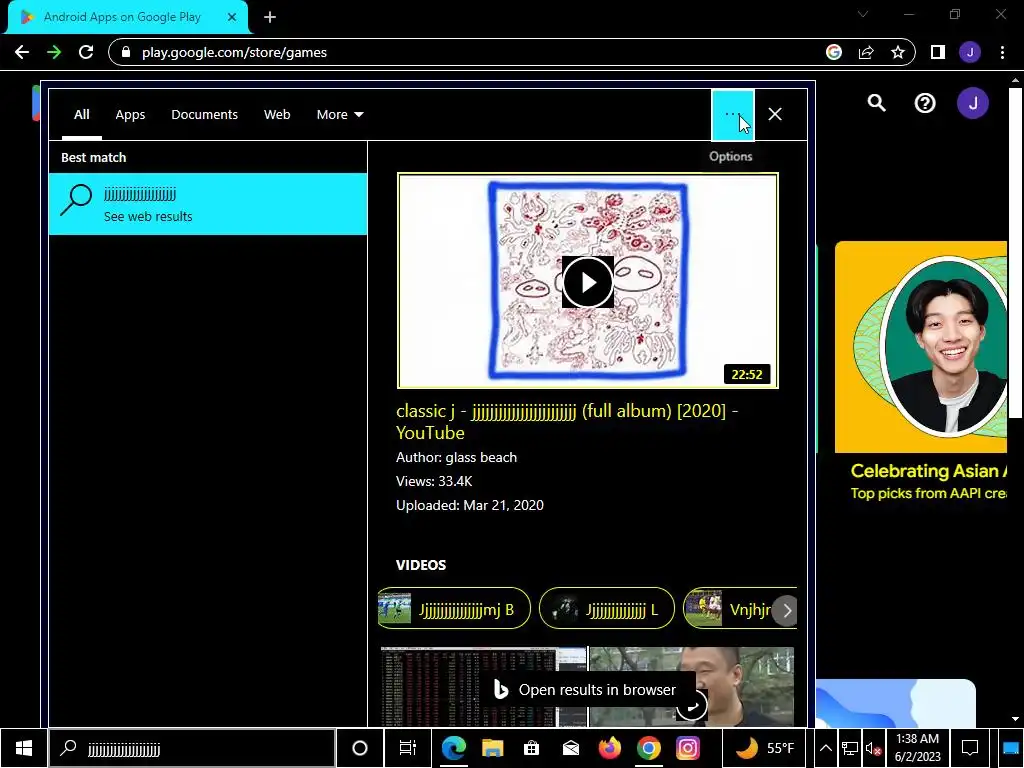Open the notification center icon
The height and width of the screenshot is (768, 1024).
[970, 748]
